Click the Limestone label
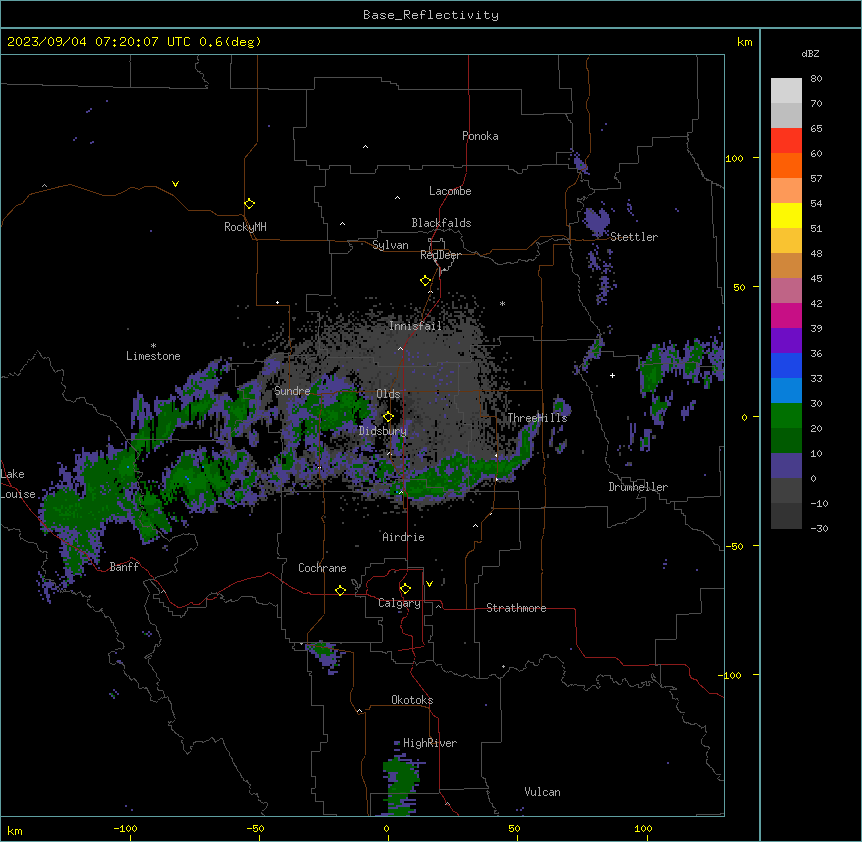 [x=153, y=356]
